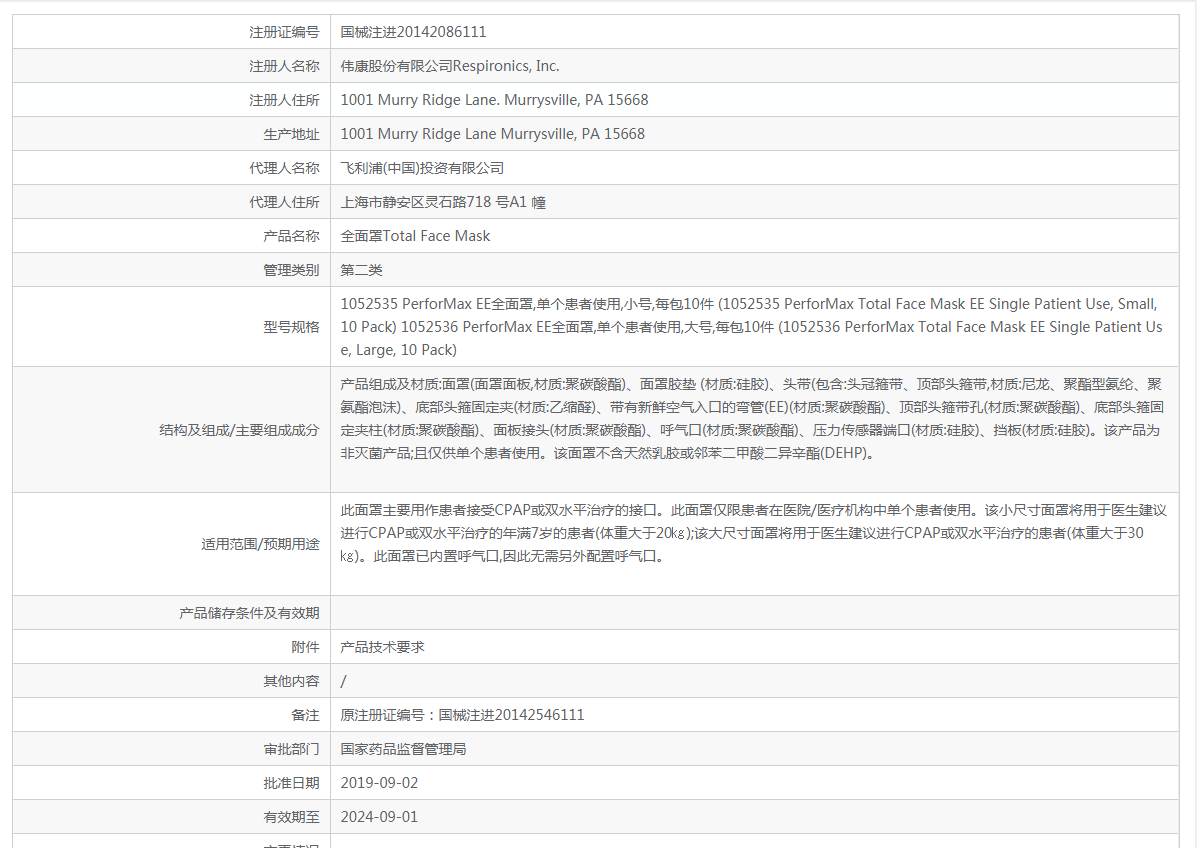Select the address in the 注册人住所 row
Screen dimensions: 1197x848
pos(494,100)
